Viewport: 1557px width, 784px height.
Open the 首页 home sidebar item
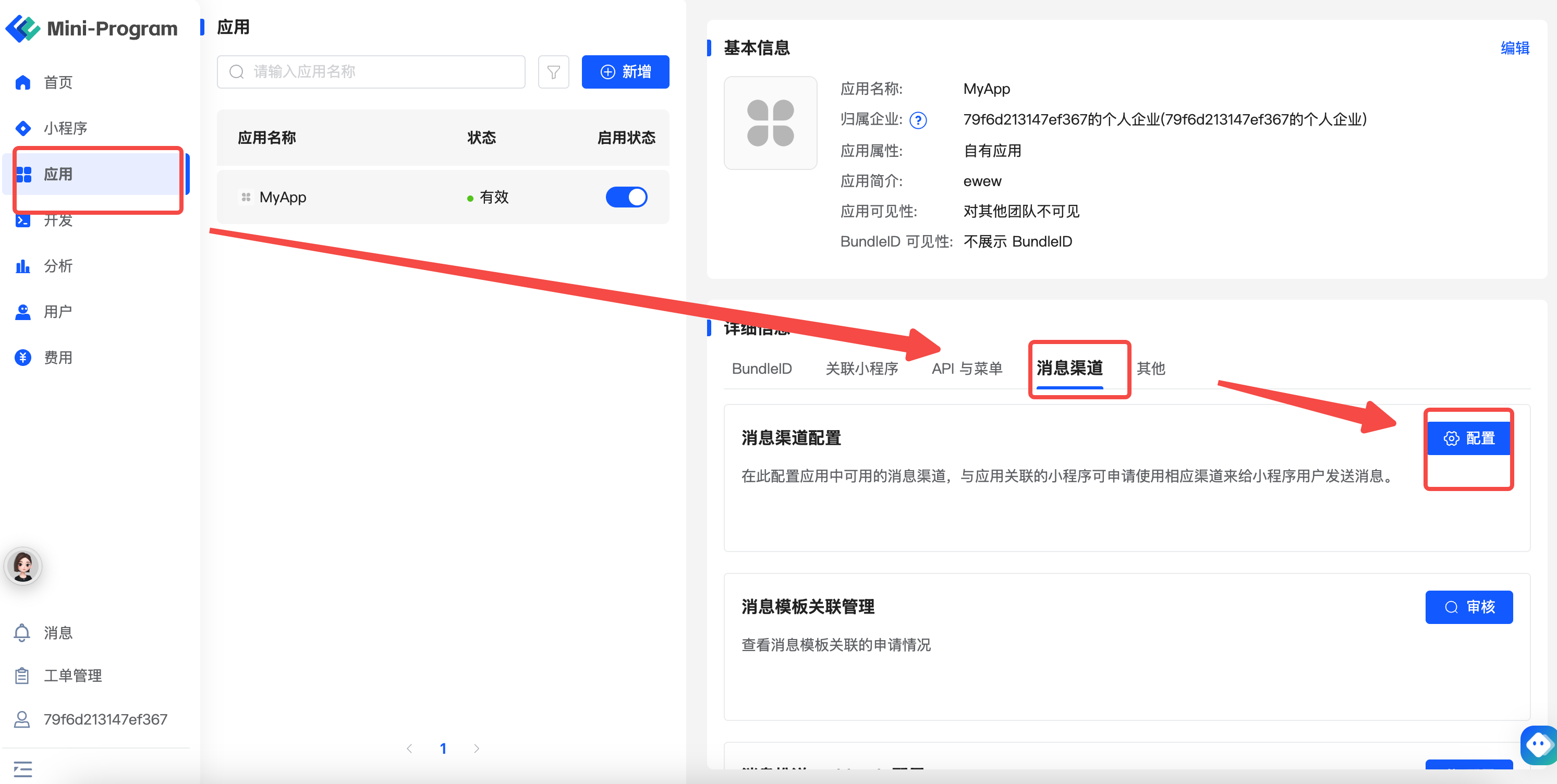click(57, 82)
